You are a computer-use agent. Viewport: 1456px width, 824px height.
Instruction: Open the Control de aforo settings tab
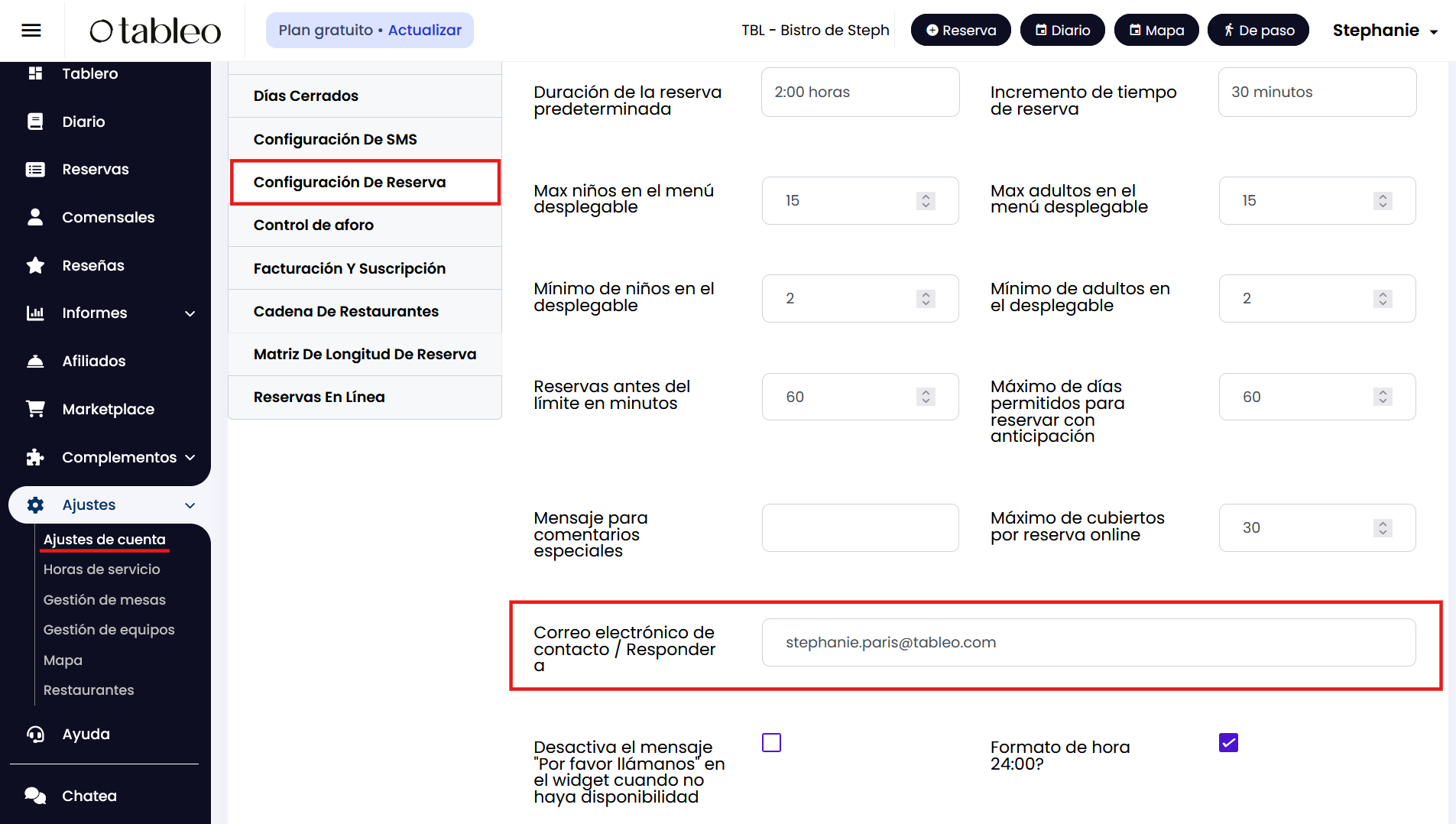[313, 225]
